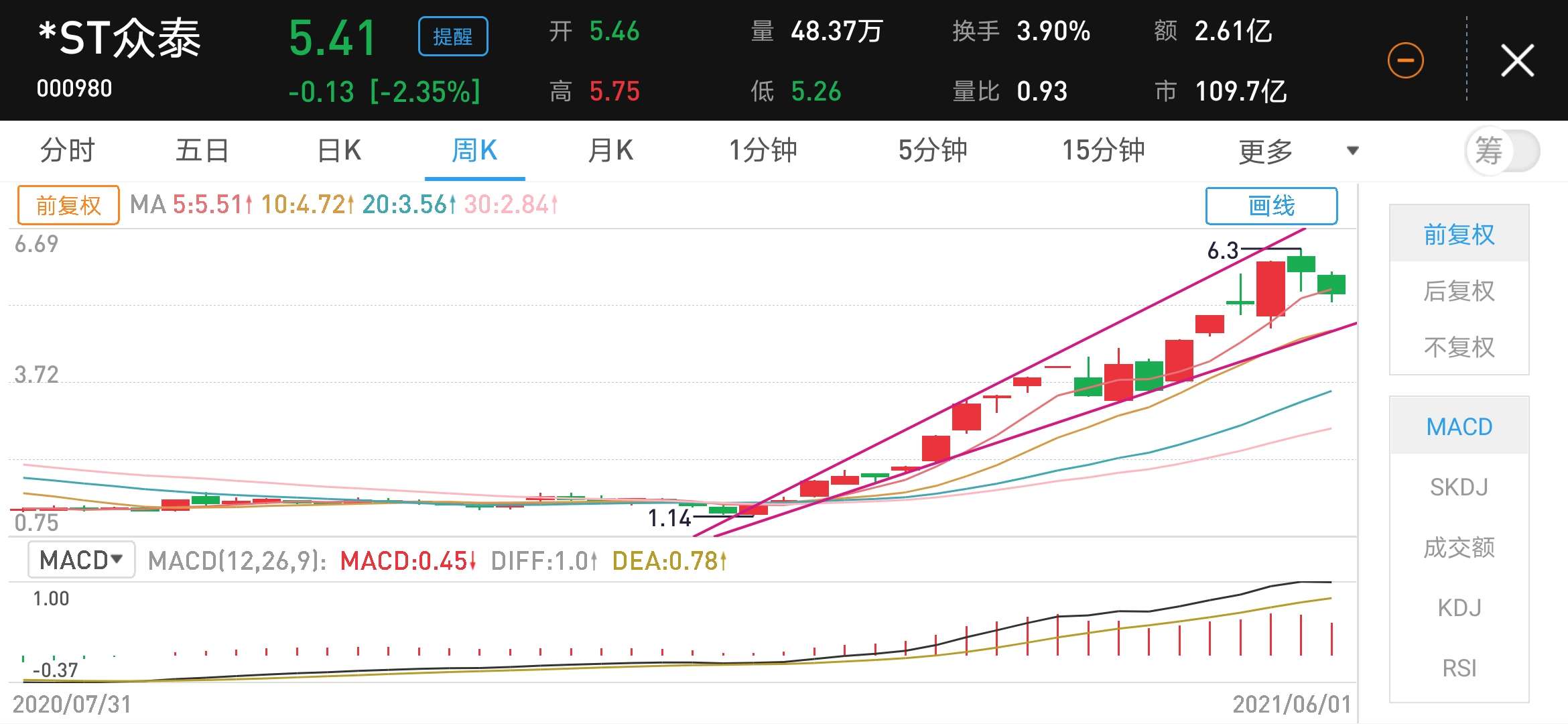The image size is (1568, 724).
Task: Click the current price 5.41
Action: point(332,38)
